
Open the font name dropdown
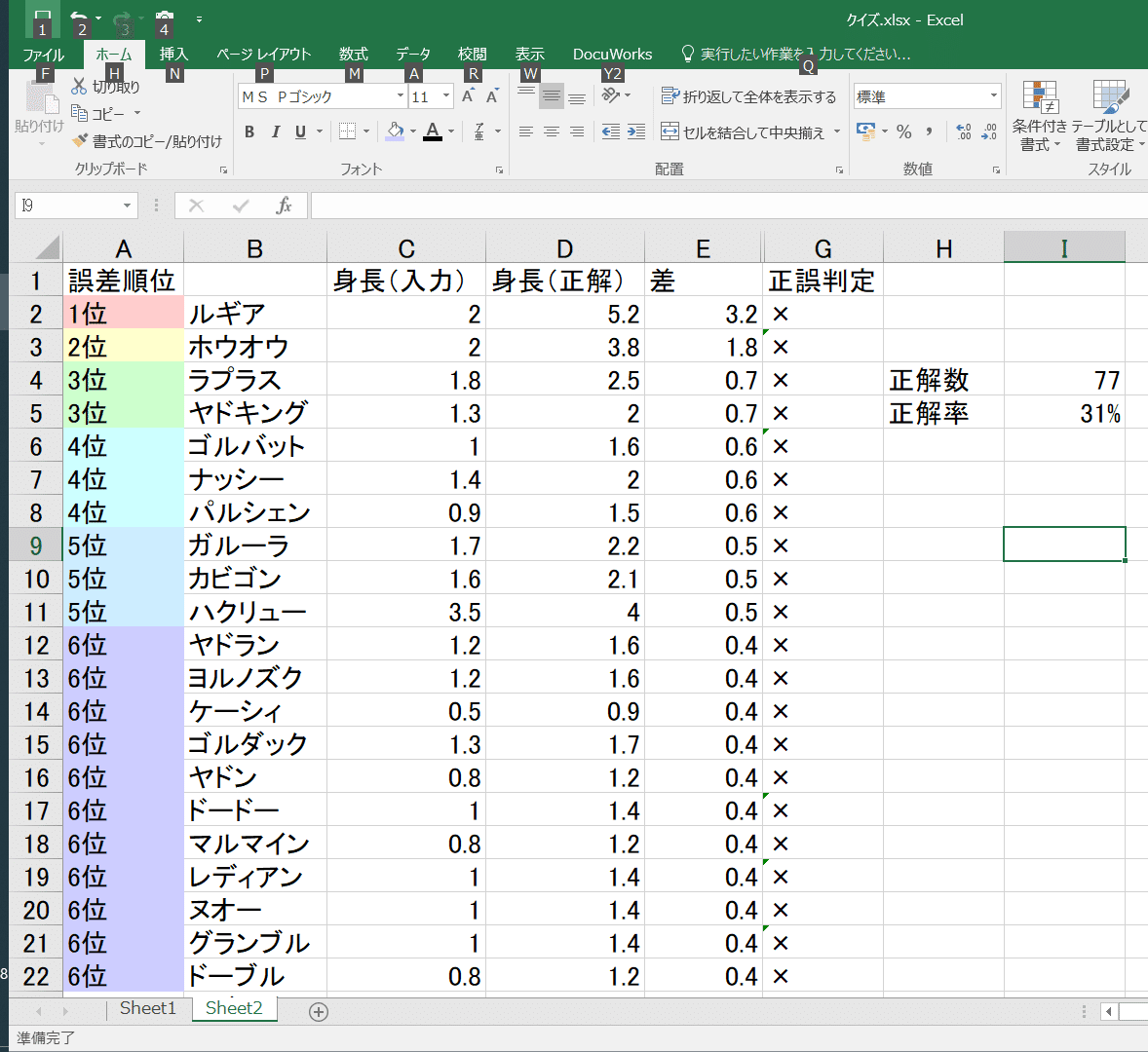[x=401, y=95]
